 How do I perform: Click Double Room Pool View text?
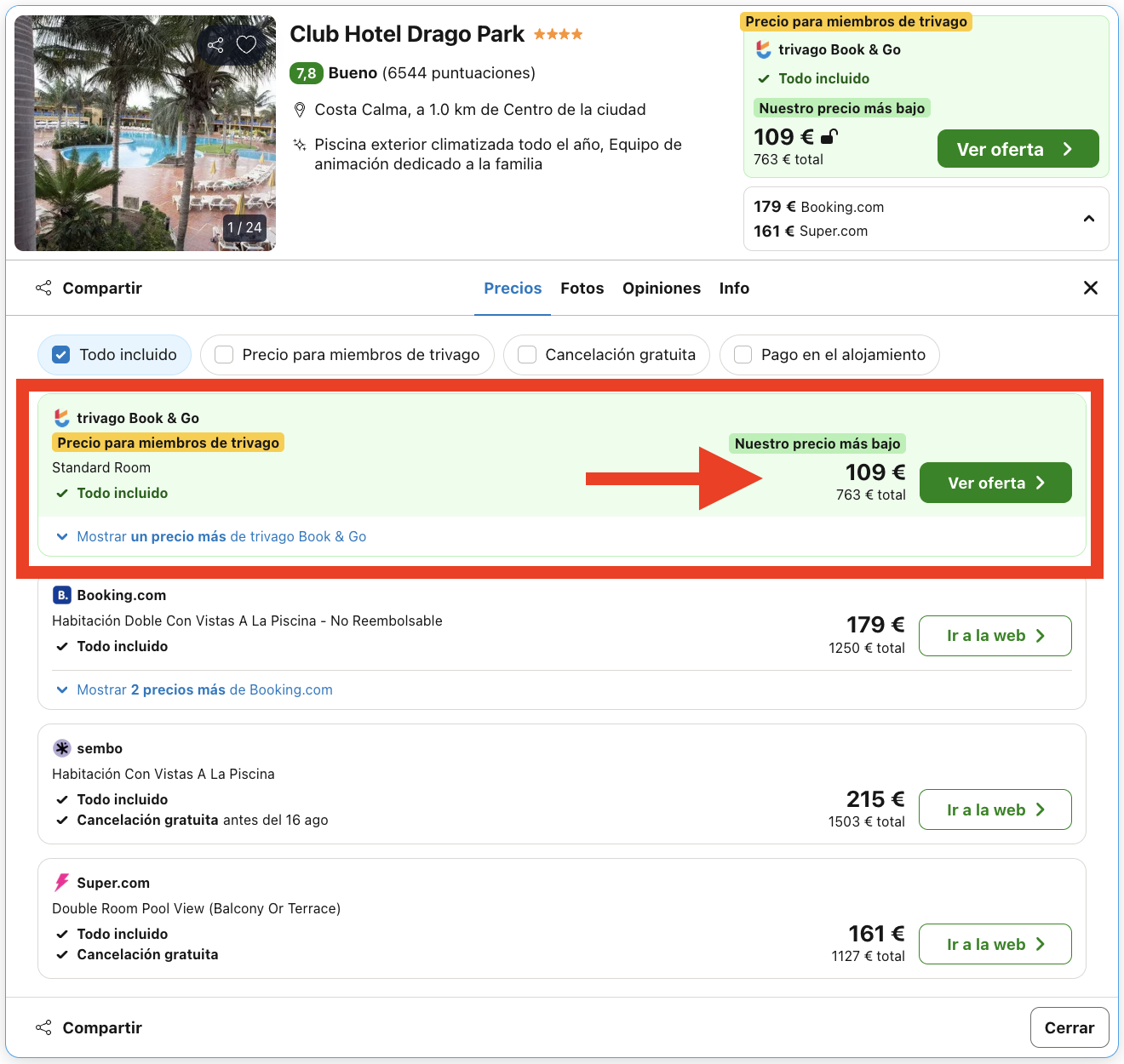[196, 908]
